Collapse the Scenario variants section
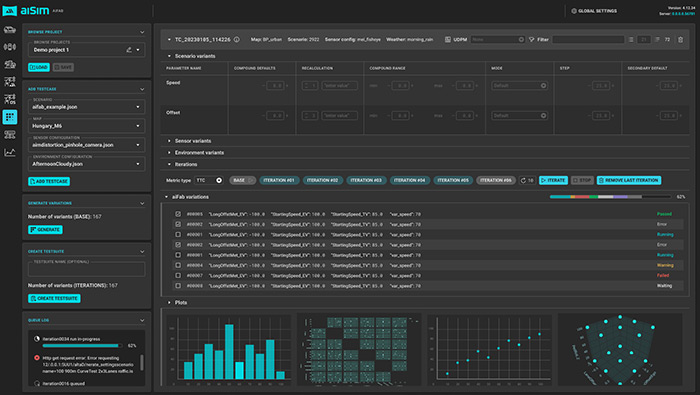 pos(169,56)
